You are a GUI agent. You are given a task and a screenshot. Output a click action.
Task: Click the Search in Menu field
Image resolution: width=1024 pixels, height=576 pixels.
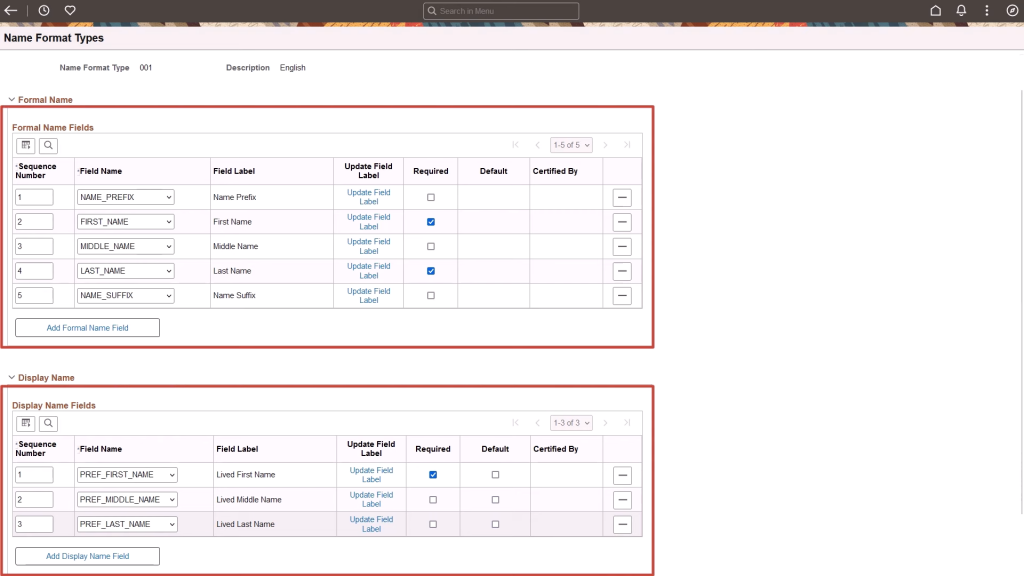click(x=500, y=10)
